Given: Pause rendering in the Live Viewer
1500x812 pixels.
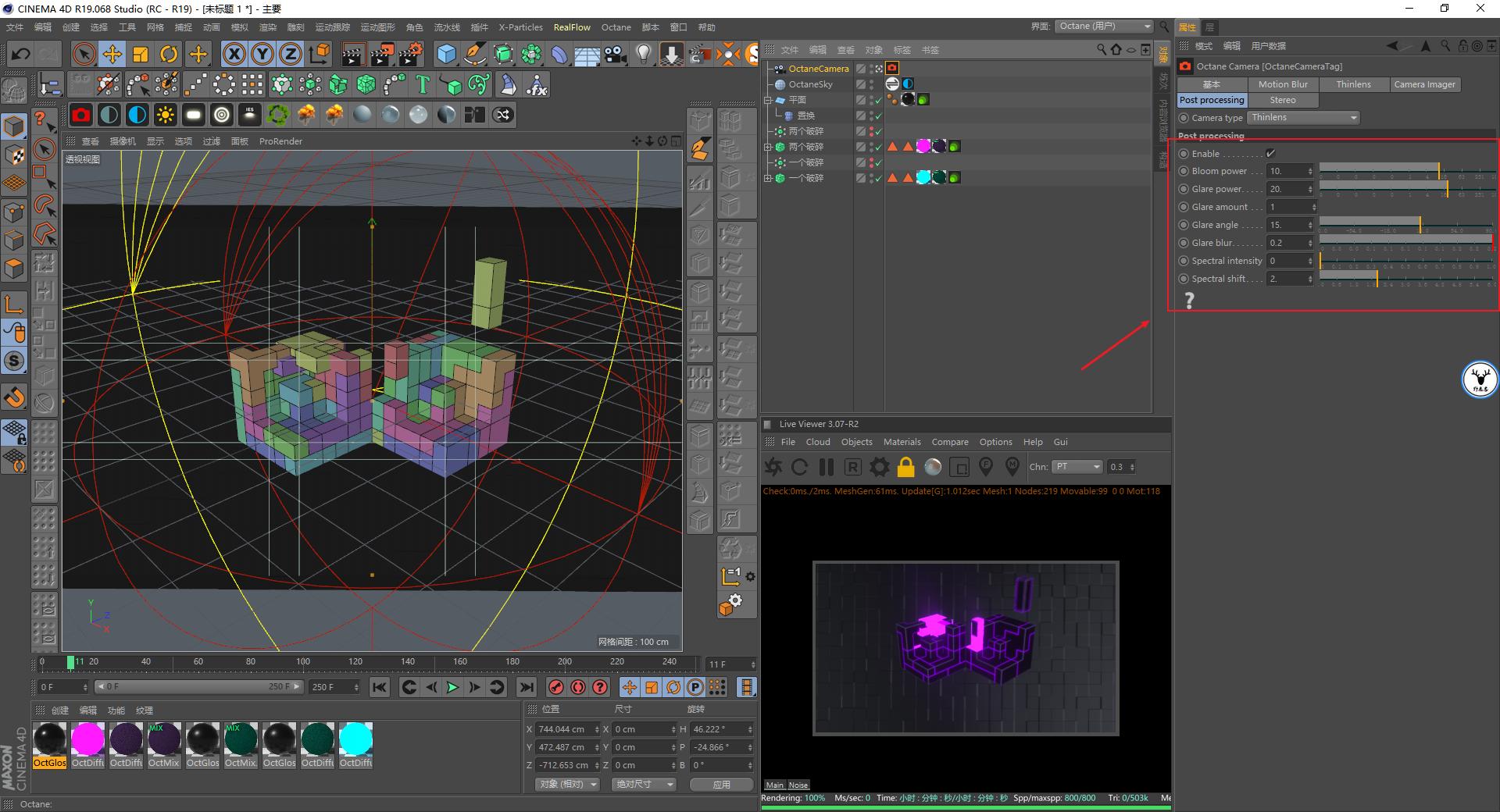Looking at the screenshot, I should tap(826, 467).
